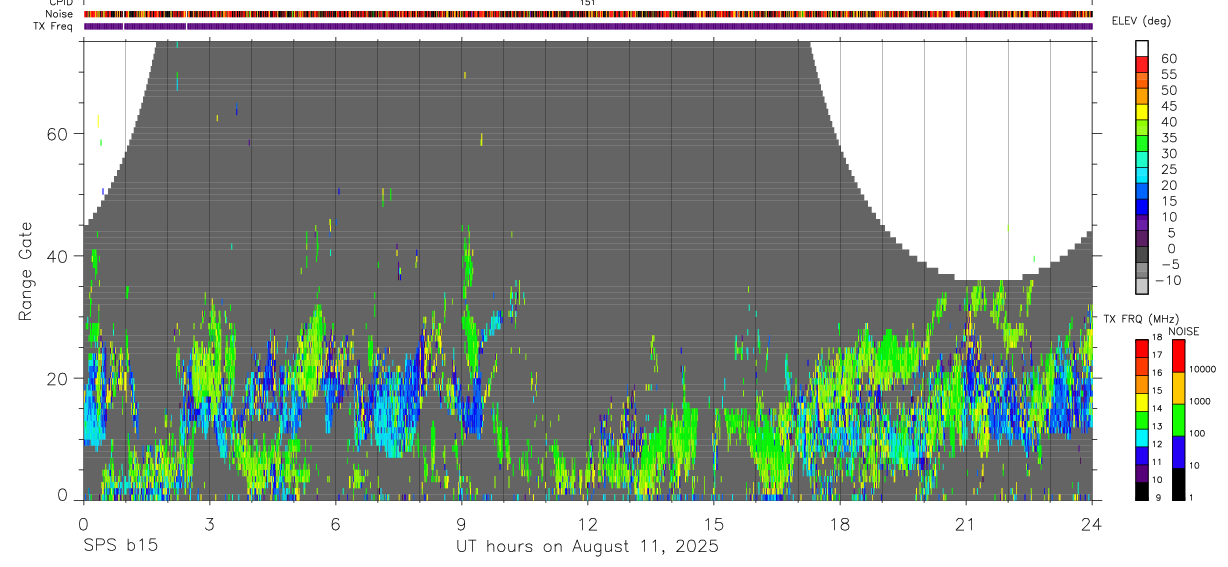This screenshot has height=567, width=1228.
Task: Click the '45' label on ELEV colorbar
Action: (1168, 106)
